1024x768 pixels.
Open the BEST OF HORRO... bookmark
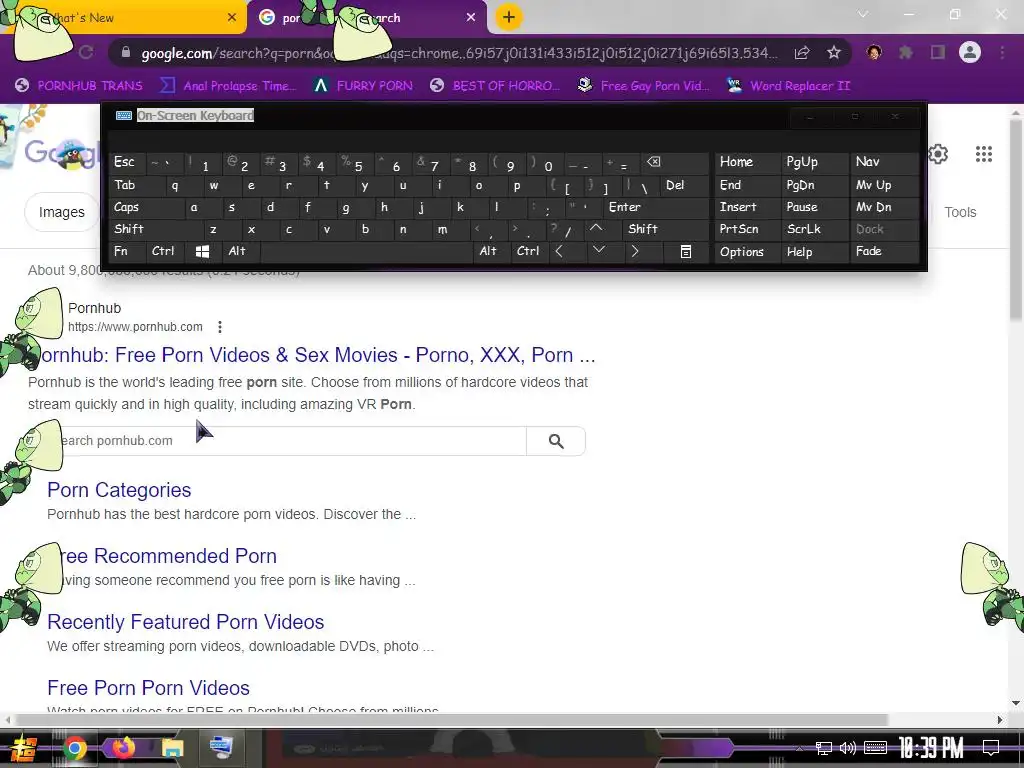pyautogui.click(x=495, y=86)
